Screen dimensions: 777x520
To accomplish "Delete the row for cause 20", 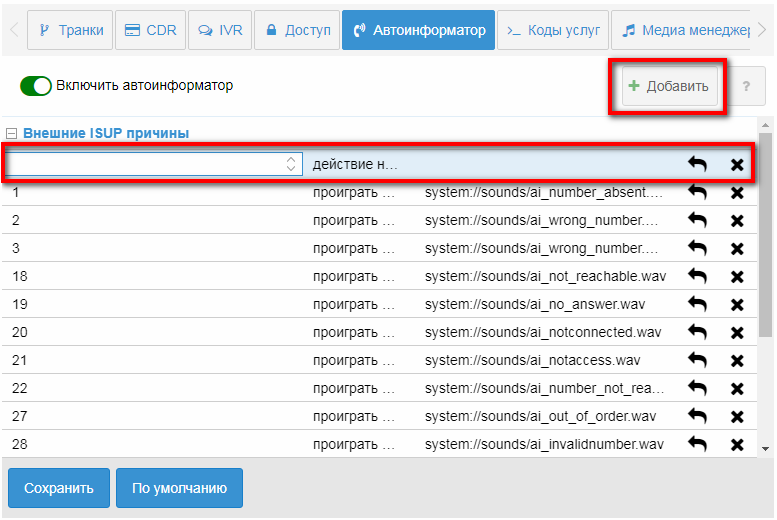I will pos(737,332).
